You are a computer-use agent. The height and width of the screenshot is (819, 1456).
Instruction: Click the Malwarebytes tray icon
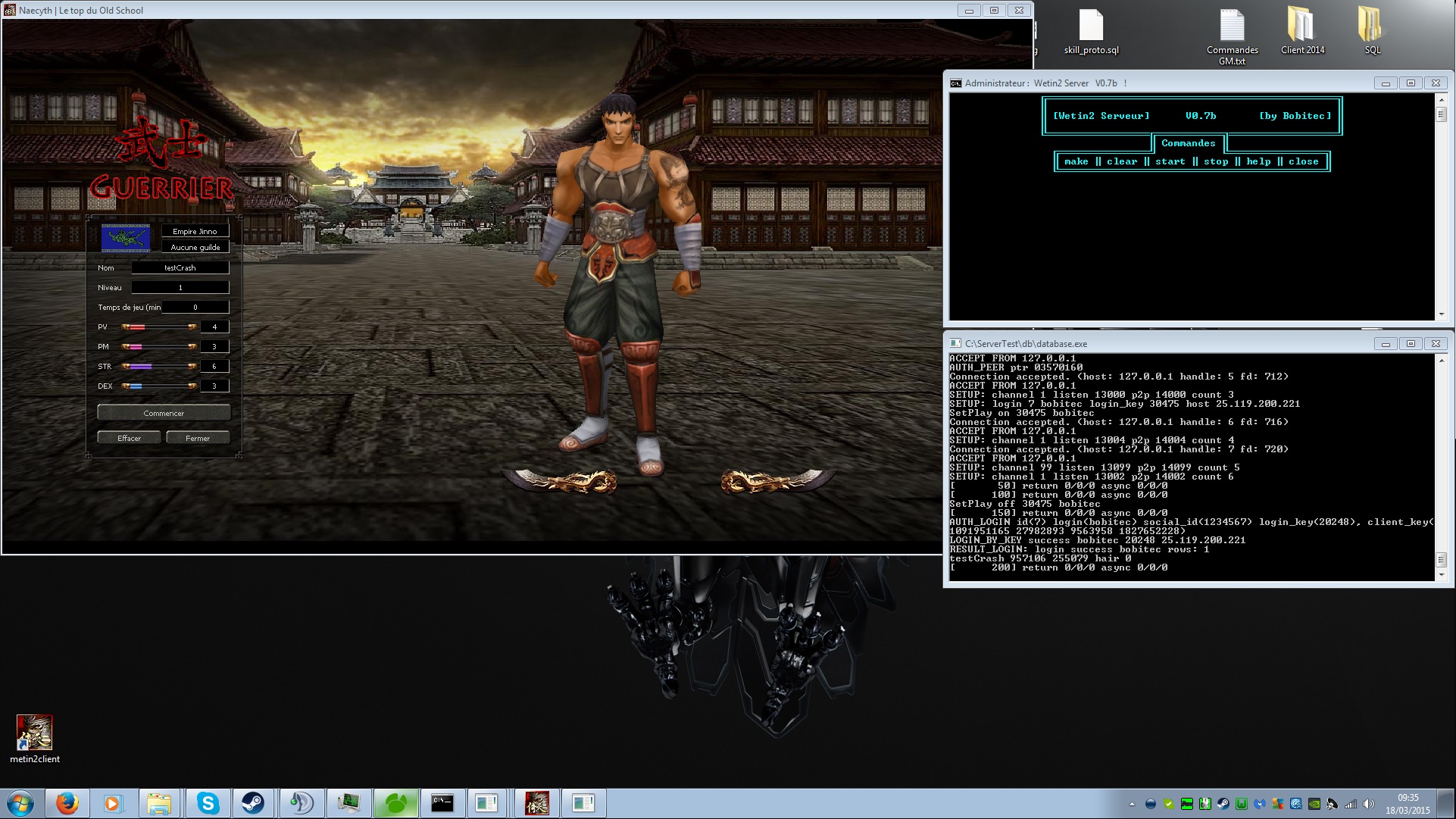point(1260,804)
